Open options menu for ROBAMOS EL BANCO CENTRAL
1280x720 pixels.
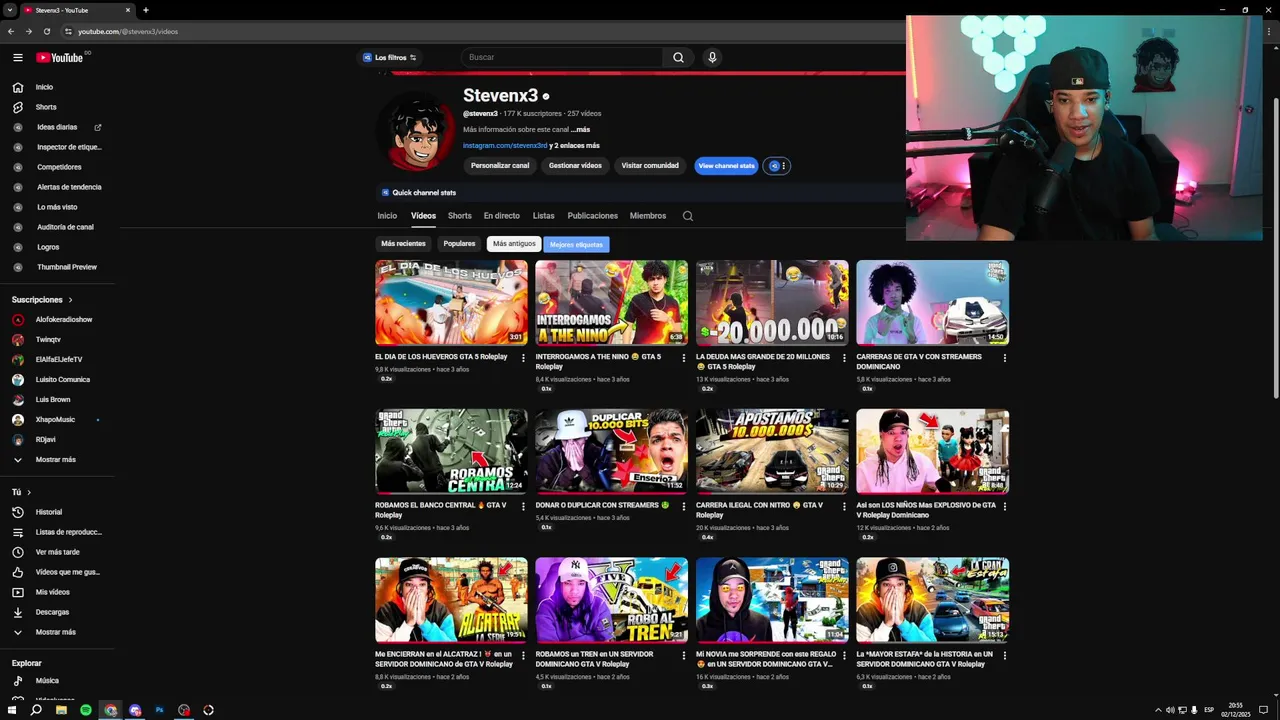click(x=523, y=507)
